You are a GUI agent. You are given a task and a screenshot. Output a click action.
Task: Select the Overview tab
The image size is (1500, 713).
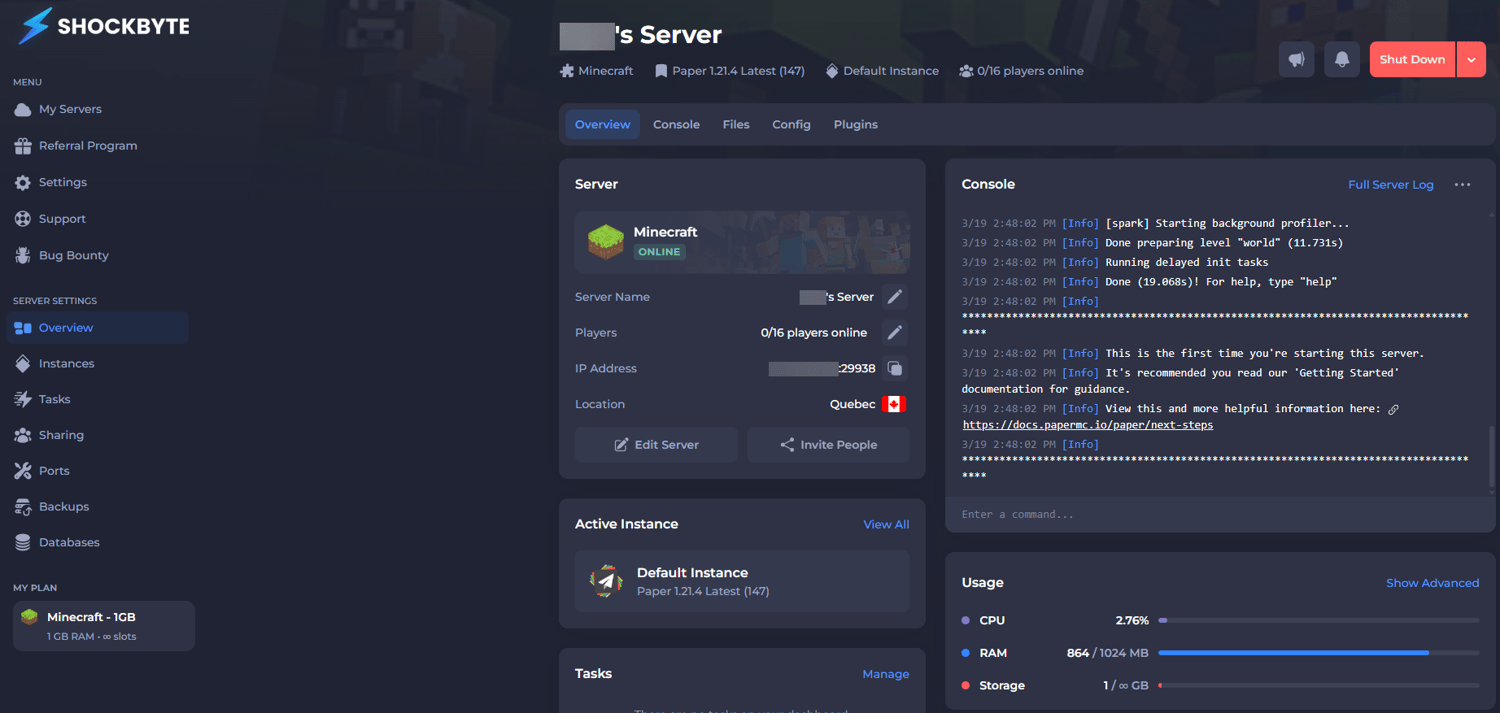click(603, 125)
